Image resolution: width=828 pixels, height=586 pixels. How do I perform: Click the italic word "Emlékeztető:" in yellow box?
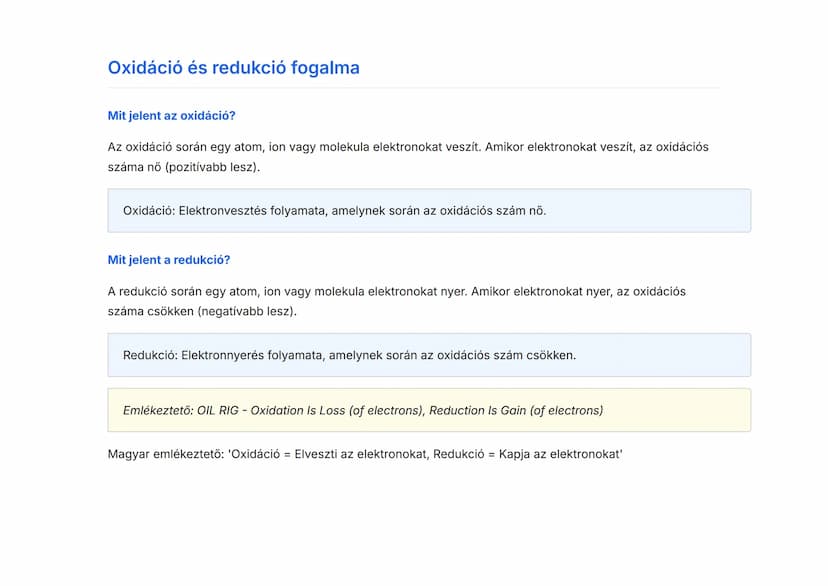click(x=157, y=410)
